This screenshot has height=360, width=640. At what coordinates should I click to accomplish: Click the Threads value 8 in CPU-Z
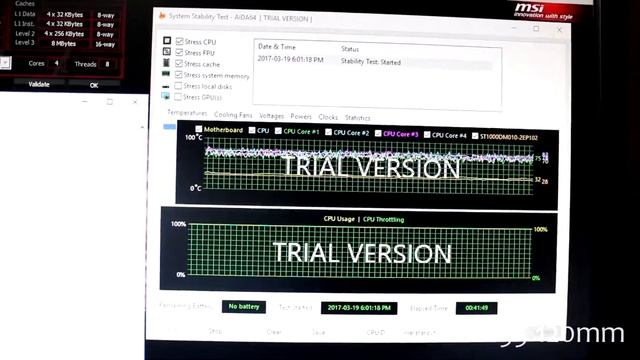tap(107, 64)
